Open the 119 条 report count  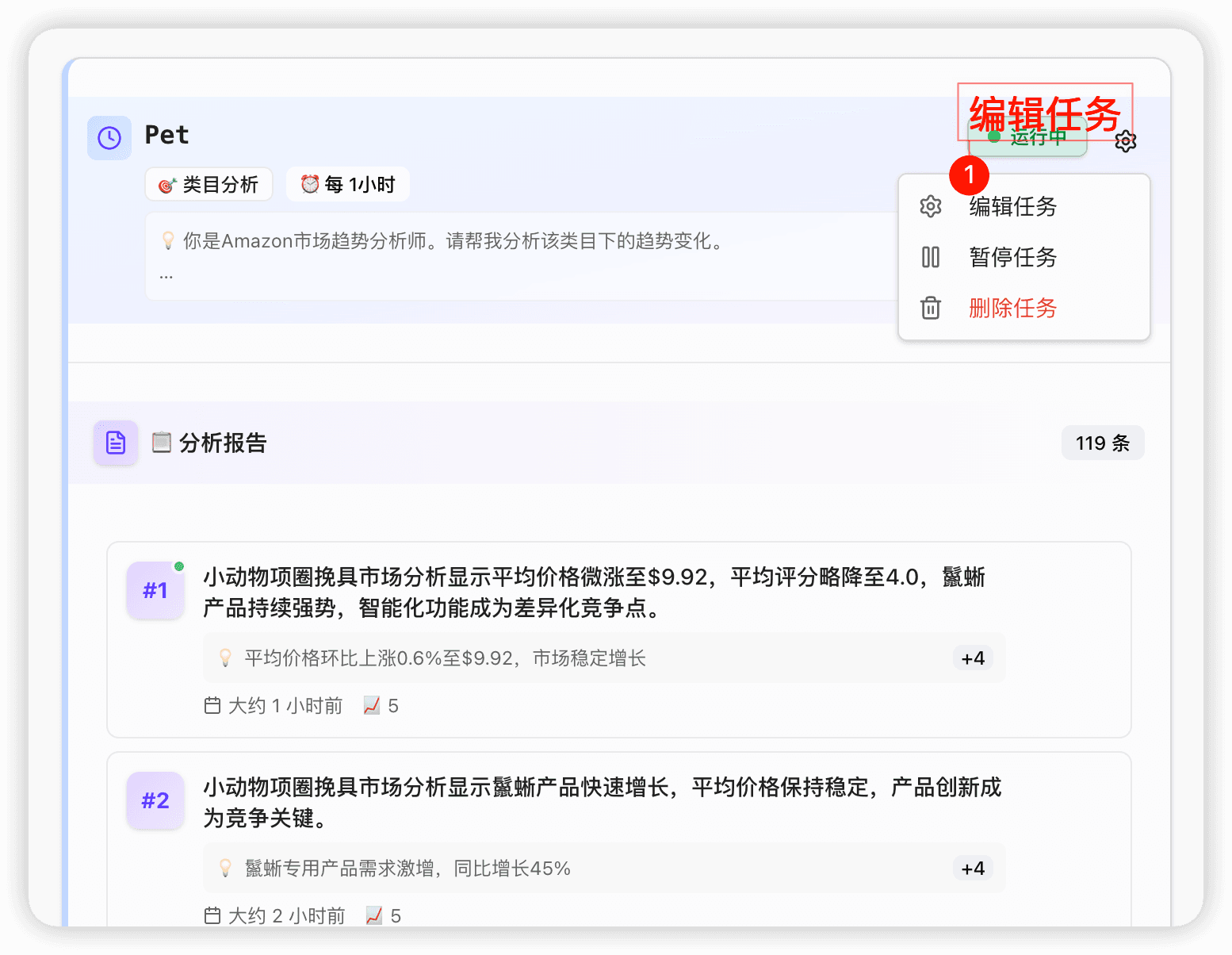point(1102,443)
